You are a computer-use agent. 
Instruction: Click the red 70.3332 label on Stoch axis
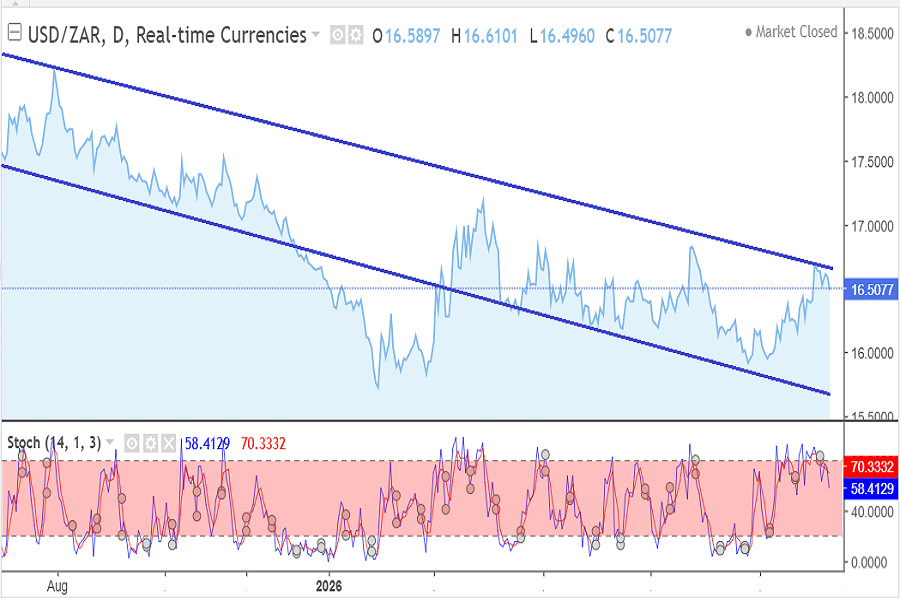click(x=871, y=466)
